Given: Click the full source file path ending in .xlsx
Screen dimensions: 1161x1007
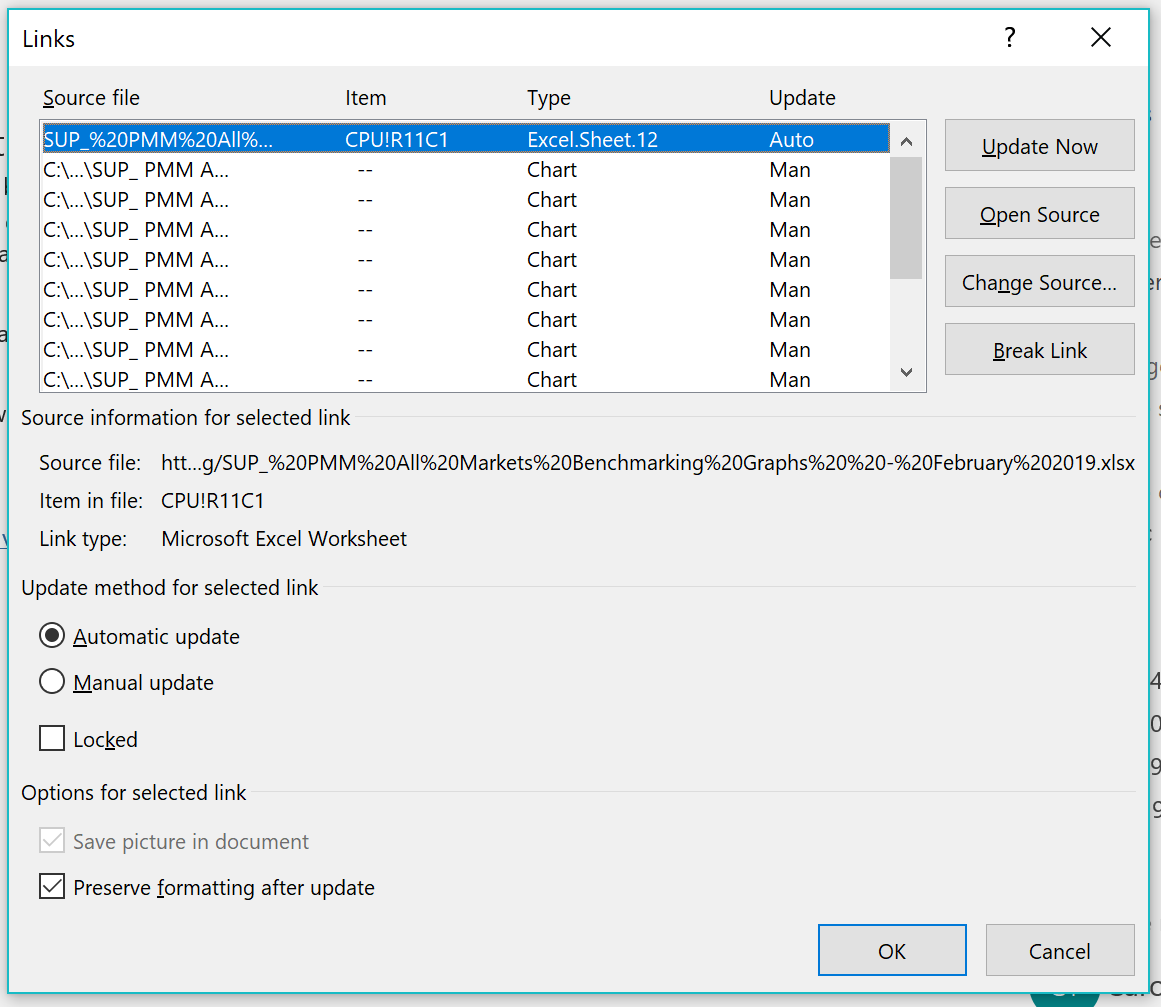Looking at the screenshot, I should 648,463.
